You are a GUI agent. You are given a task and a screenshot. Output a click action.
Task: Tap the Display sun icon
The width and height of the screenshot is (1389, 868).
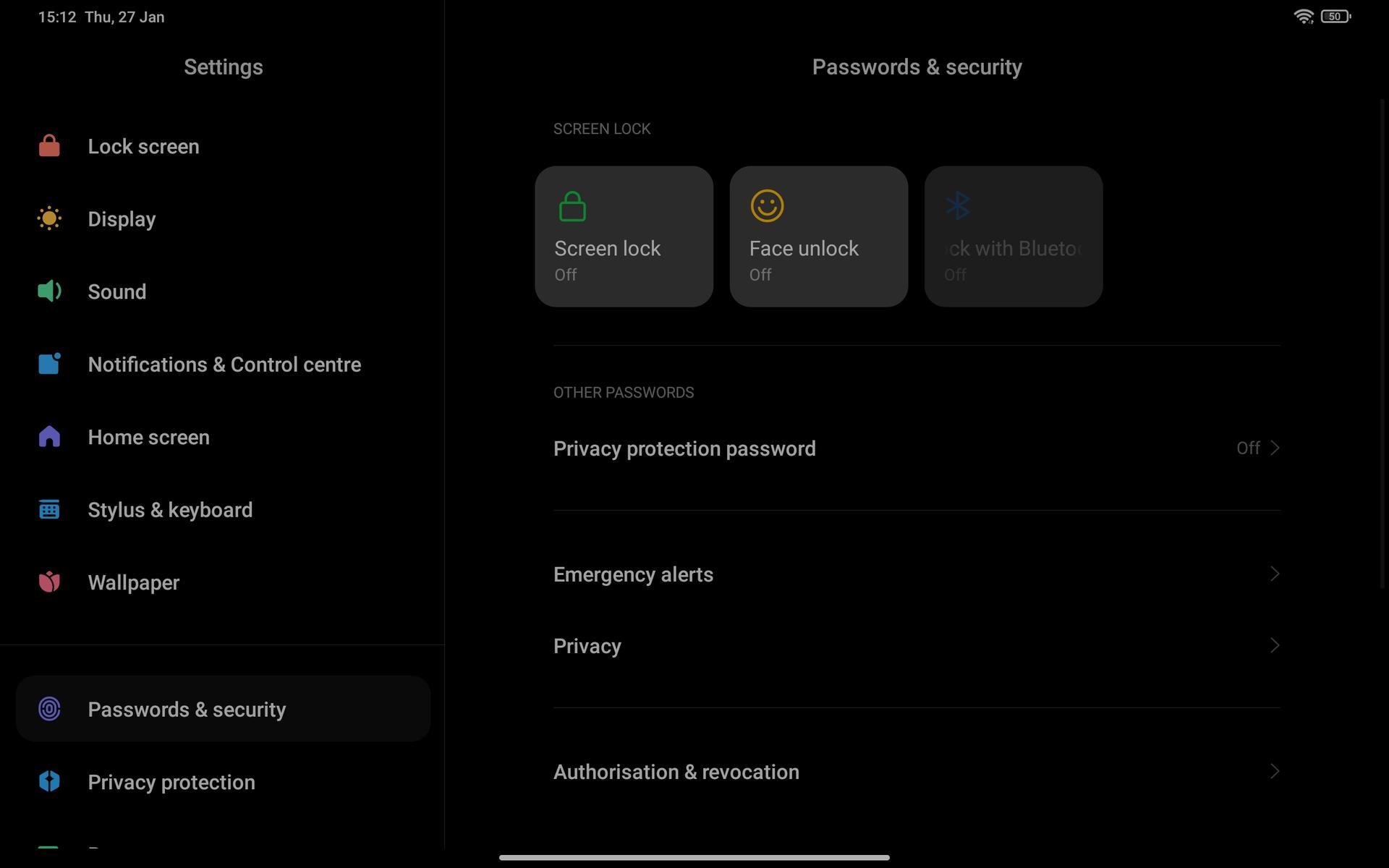coord(49,218)
